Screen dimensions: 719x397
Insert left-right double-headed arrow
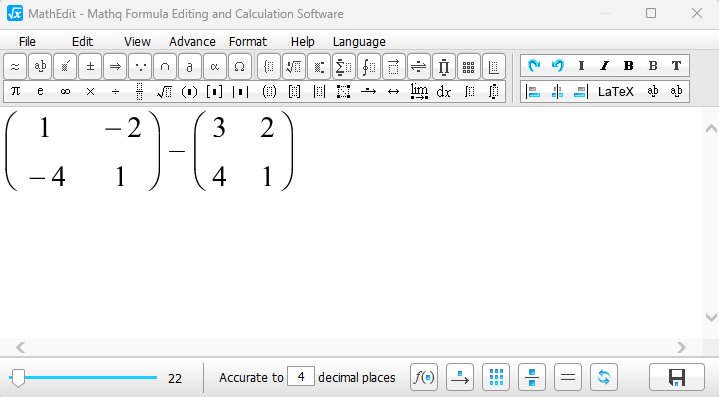393,92
